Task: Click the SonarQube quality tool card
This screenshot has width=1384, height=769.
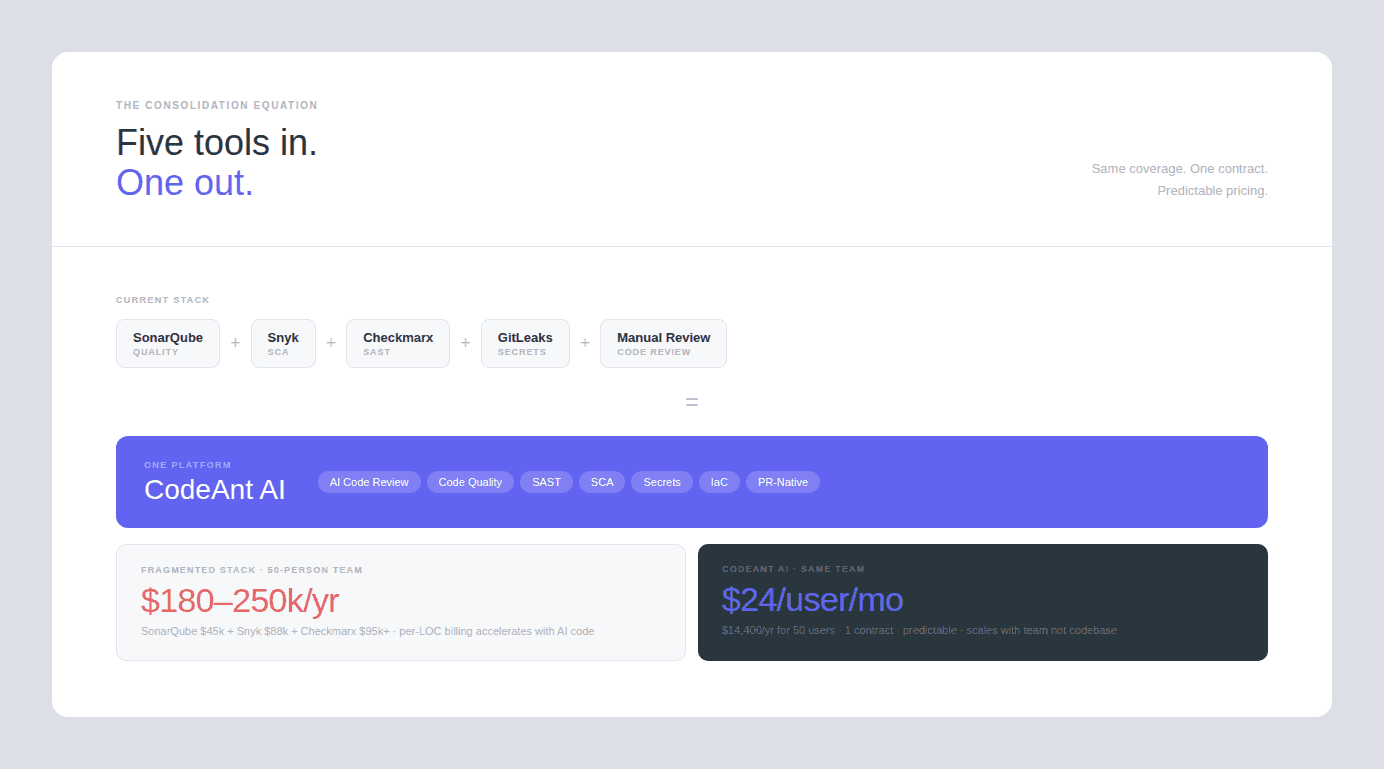Action: pyautogui.click(x=168, y=343)
